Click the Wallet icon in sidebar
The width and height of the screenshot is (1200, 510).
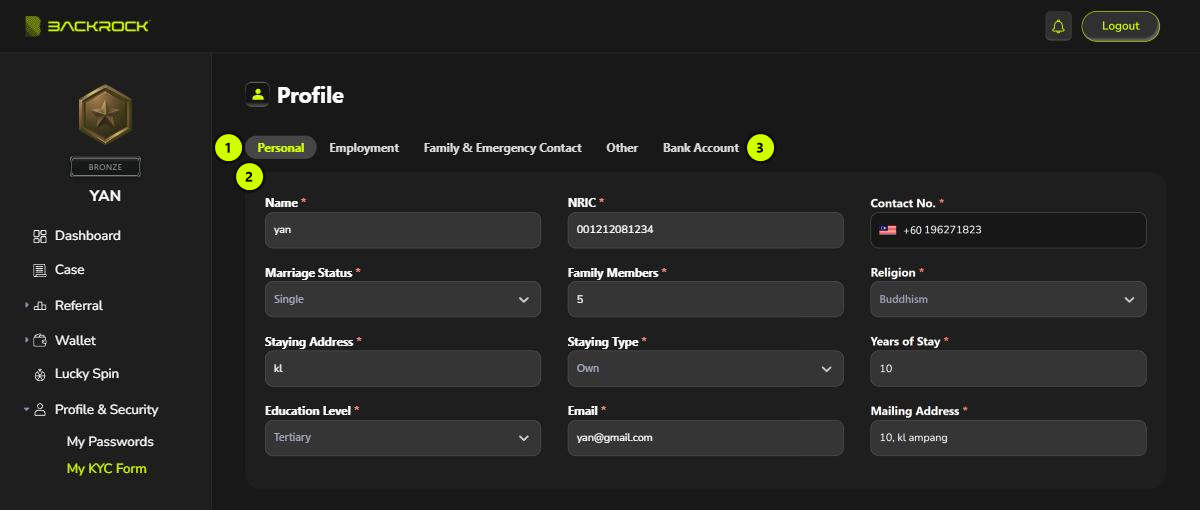40,340
